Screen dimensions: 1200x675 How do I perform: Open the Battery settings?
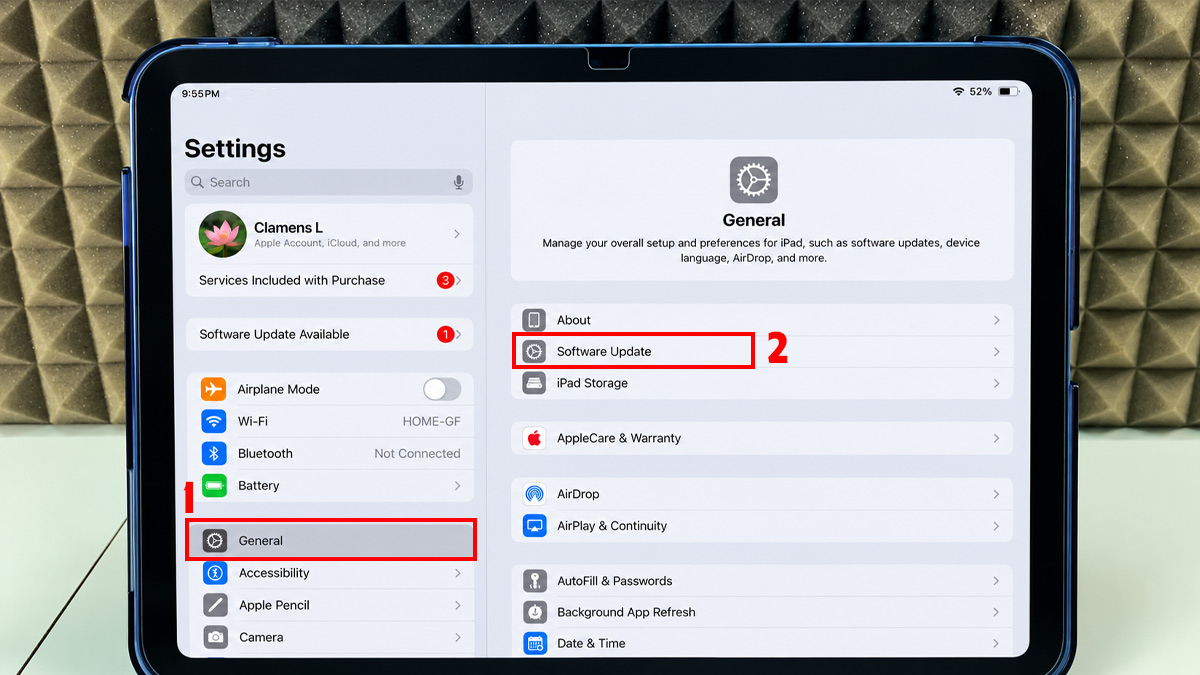(x=329, y=485)
